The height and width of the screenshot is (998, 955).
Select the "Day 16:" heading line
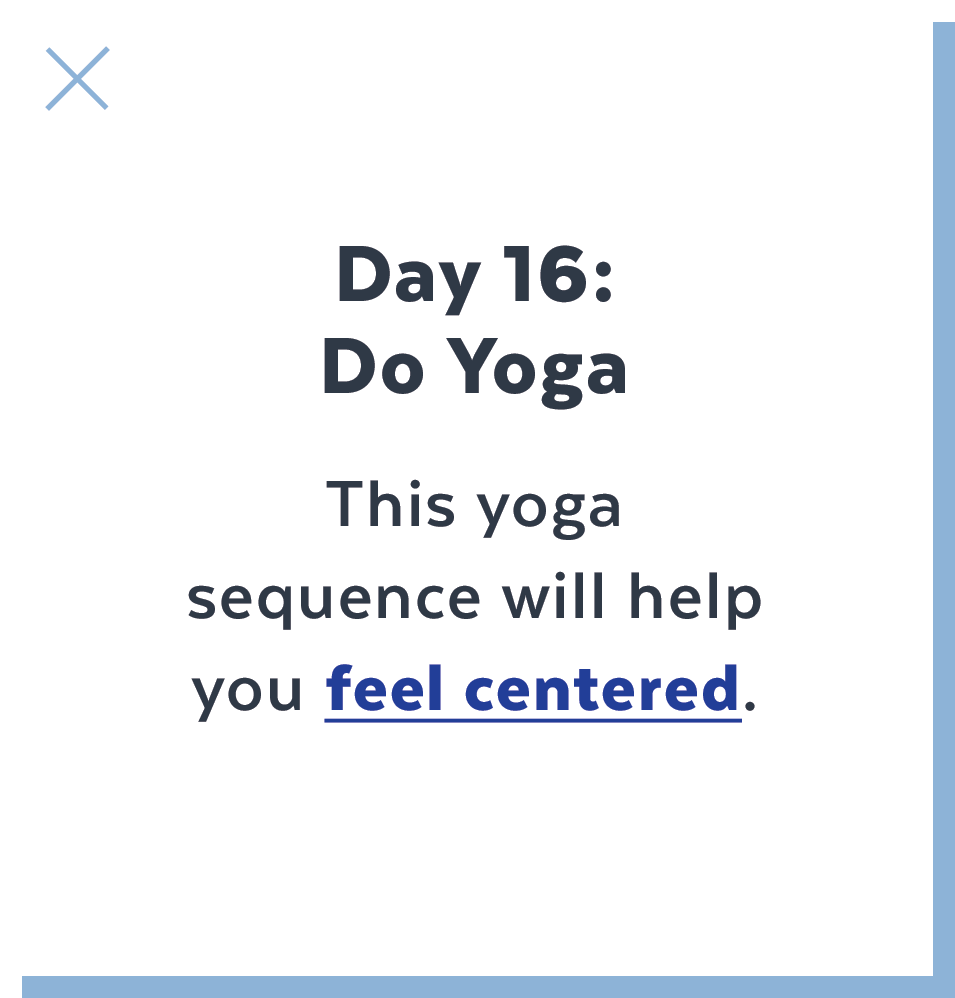tap(474, 278)
